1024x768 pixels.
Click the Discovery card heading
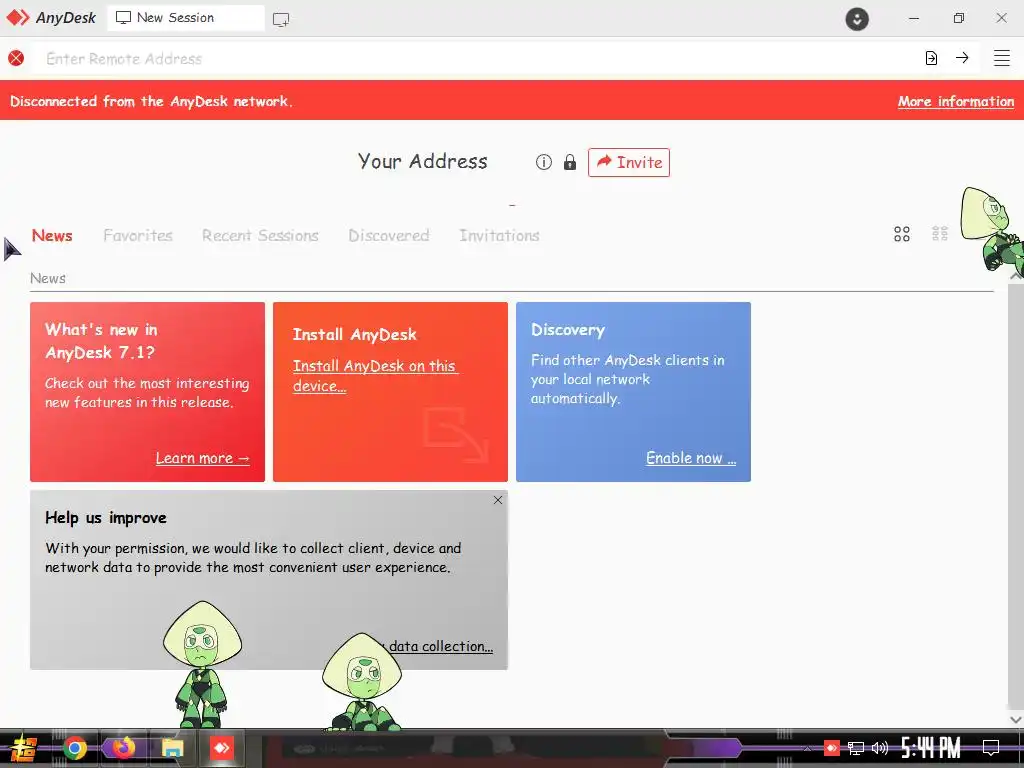[568, 330]
